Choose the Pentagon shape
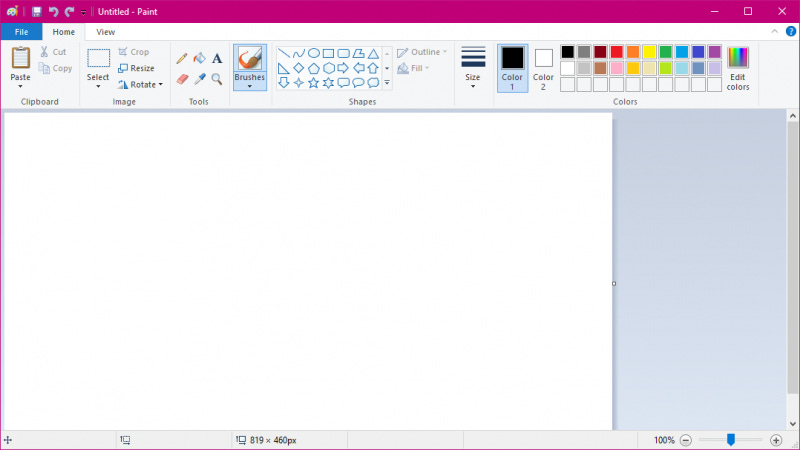 (x=313, y=68)
